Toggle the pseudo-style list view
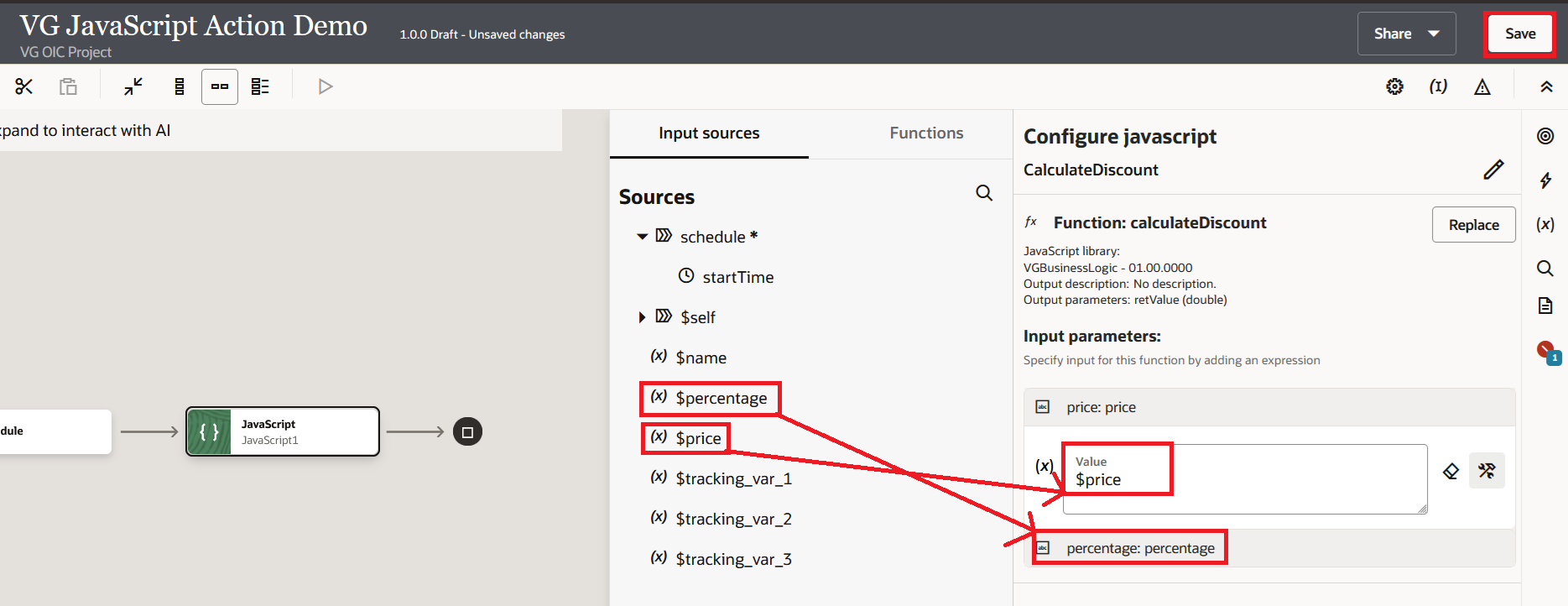Screen dimensions: 1568x606 click(260, 86)
